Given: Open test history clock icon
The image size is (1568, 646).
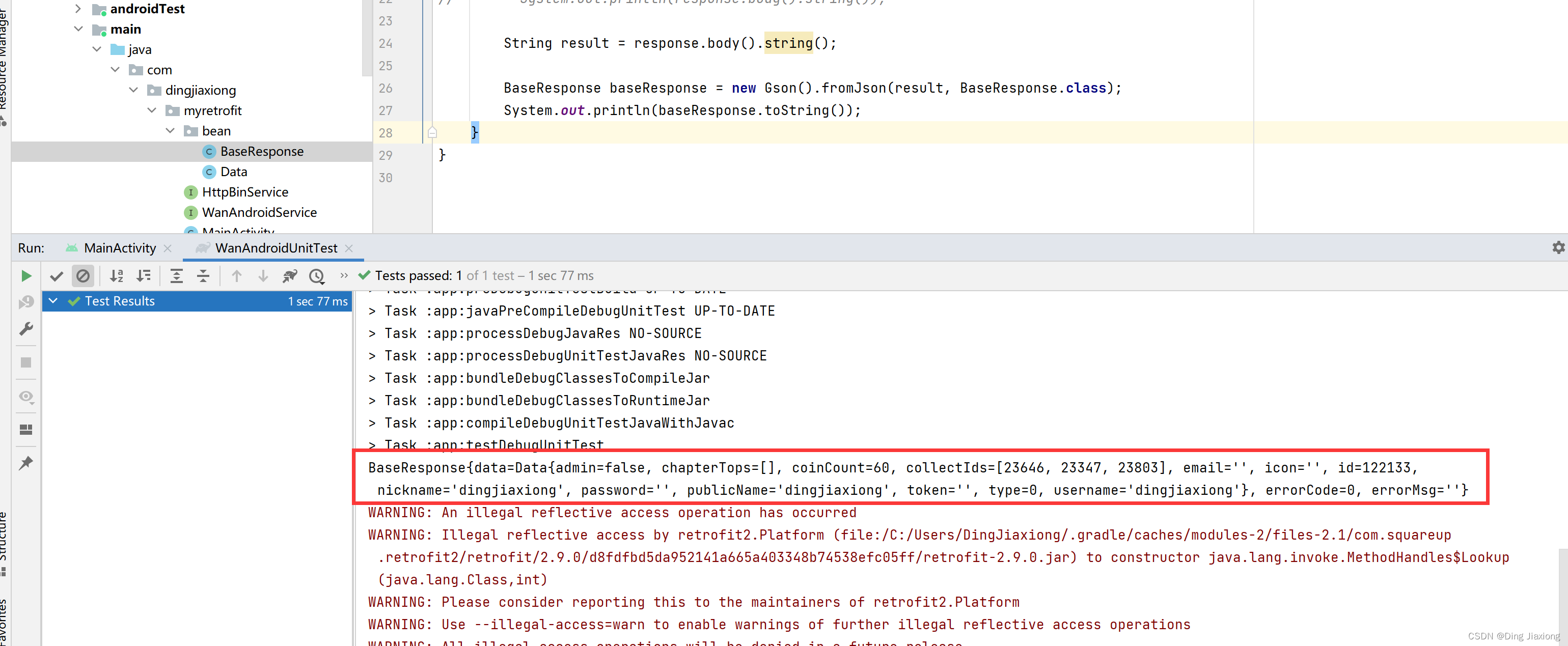Looking at the screenshot, I should tap(317, 276).
